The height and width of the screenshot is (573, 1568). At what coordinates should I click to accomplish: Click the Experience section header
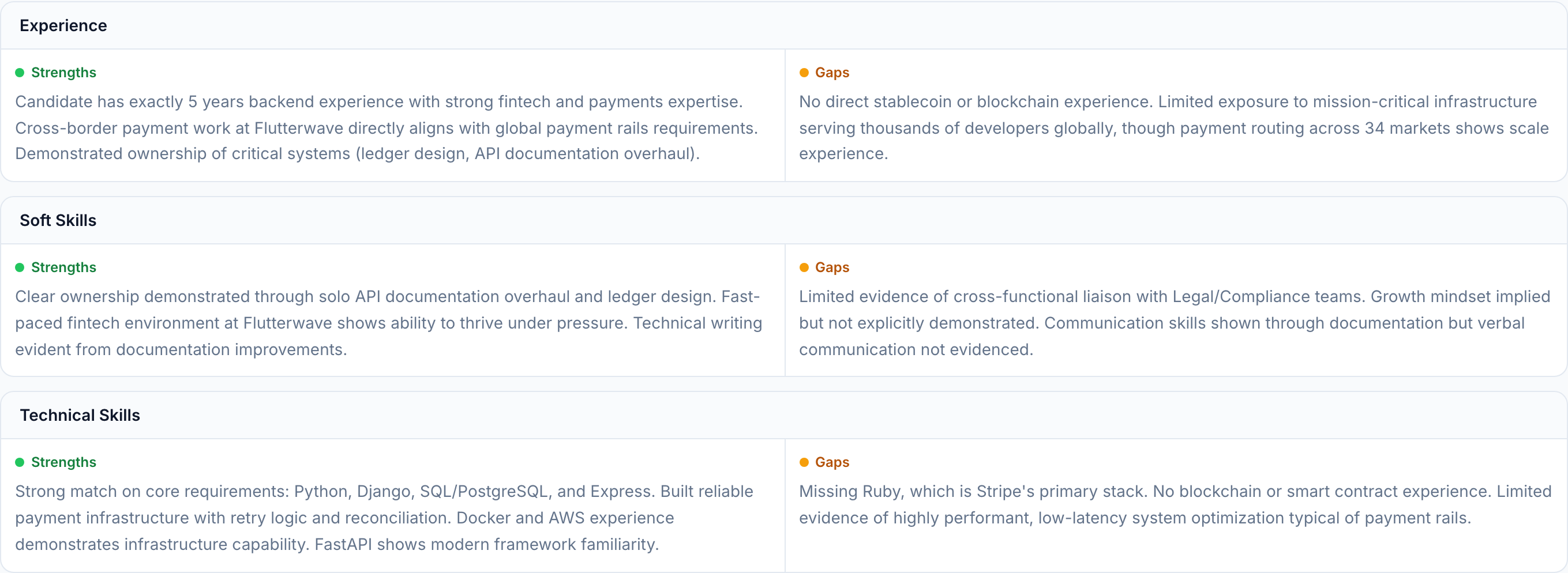tap(63, 25)
